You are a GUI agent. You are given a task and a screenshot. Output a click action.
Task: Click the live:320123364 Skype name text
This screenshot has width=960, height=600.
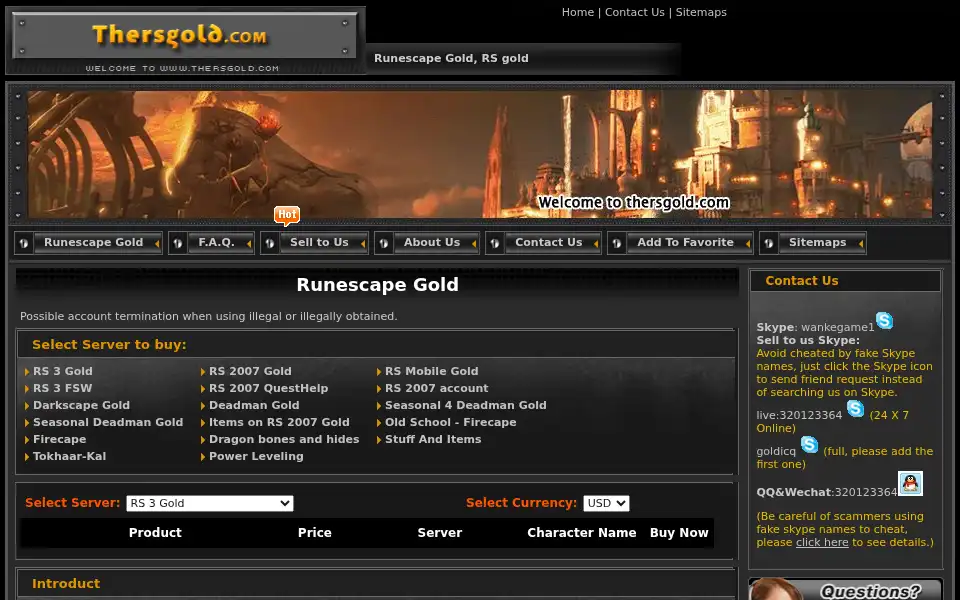[799, 415]
